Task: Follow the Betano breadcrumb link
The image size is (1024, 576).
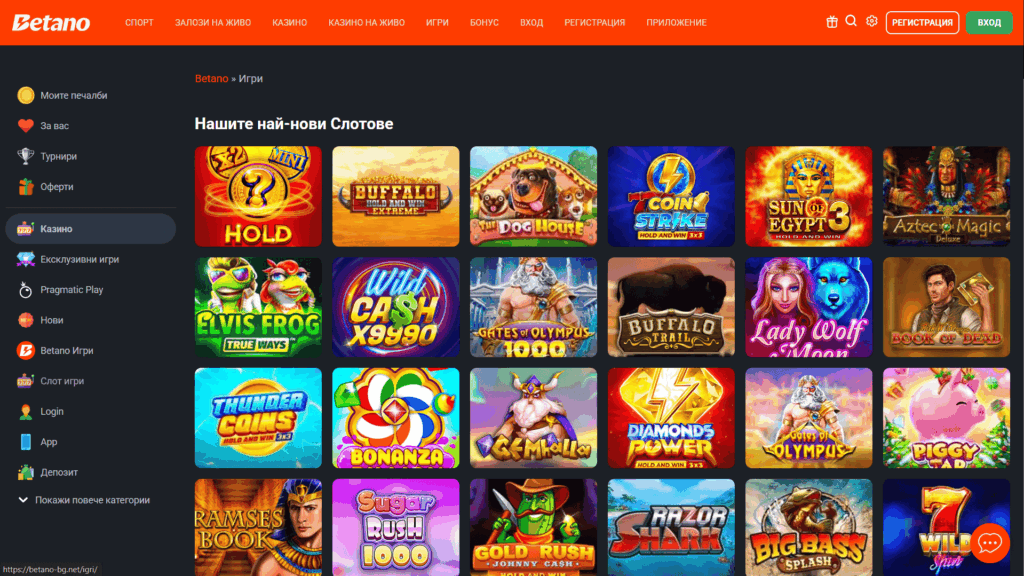Action: pyautogui.click(x=212, y=78)
